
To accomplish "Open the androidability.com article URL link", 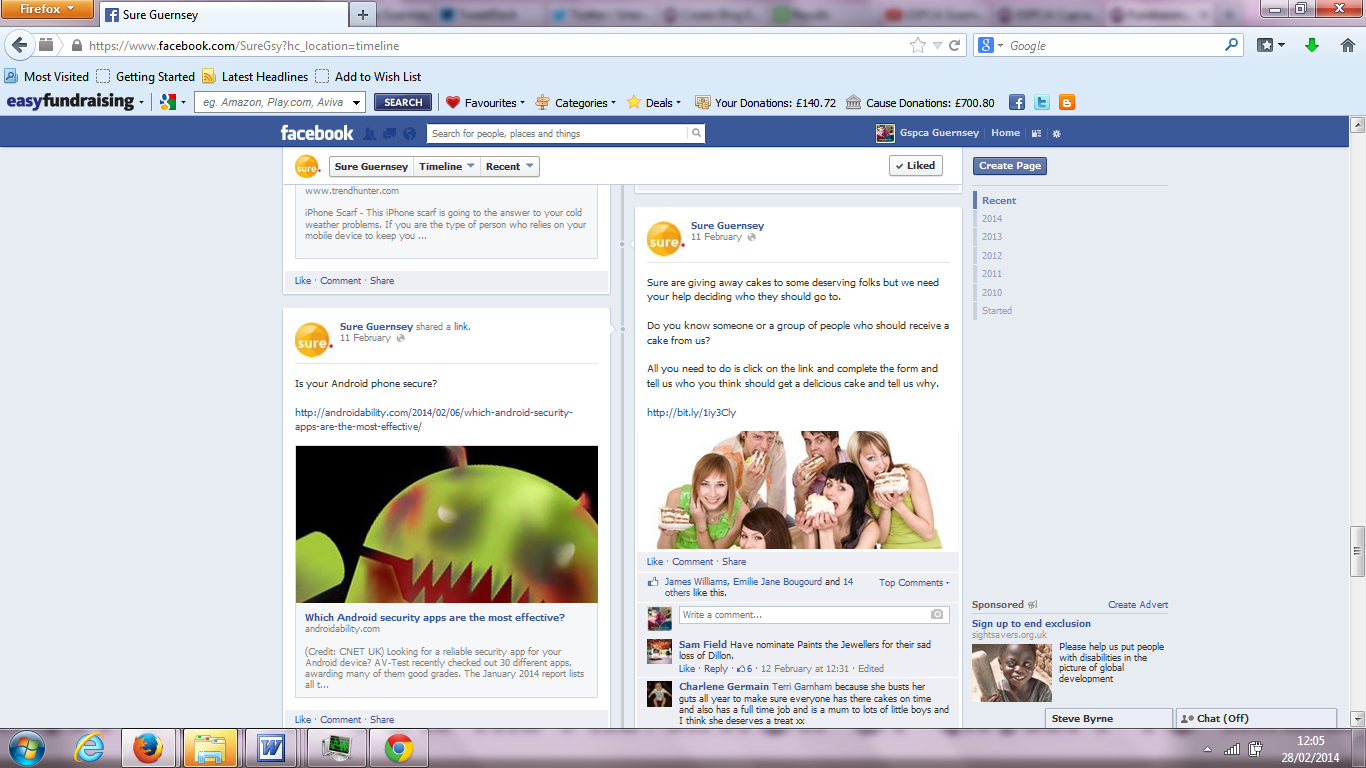I will point(434,419).
